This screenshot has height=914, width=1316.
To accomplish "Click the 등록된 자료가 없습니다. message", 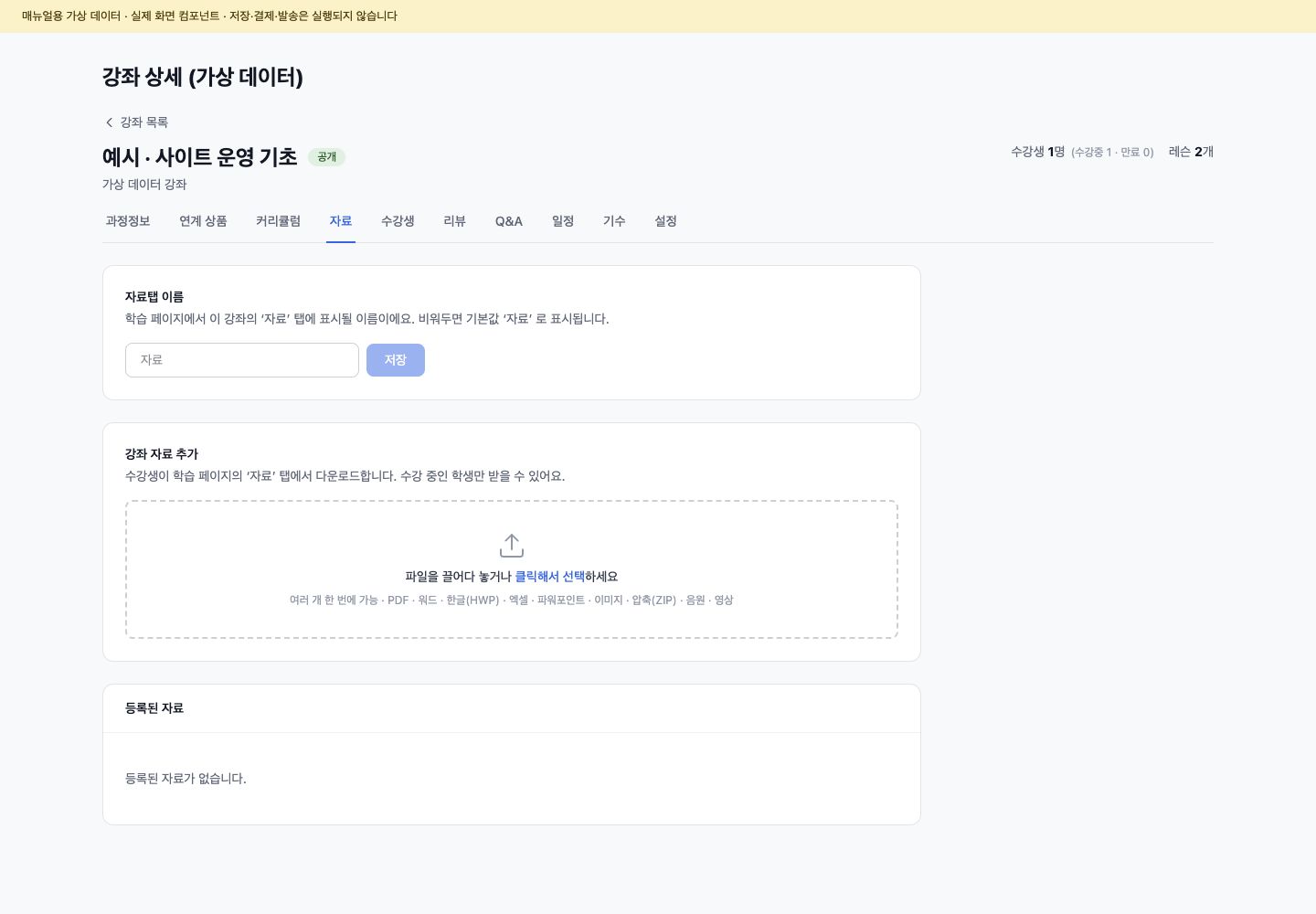I will [x=186, y=779].
